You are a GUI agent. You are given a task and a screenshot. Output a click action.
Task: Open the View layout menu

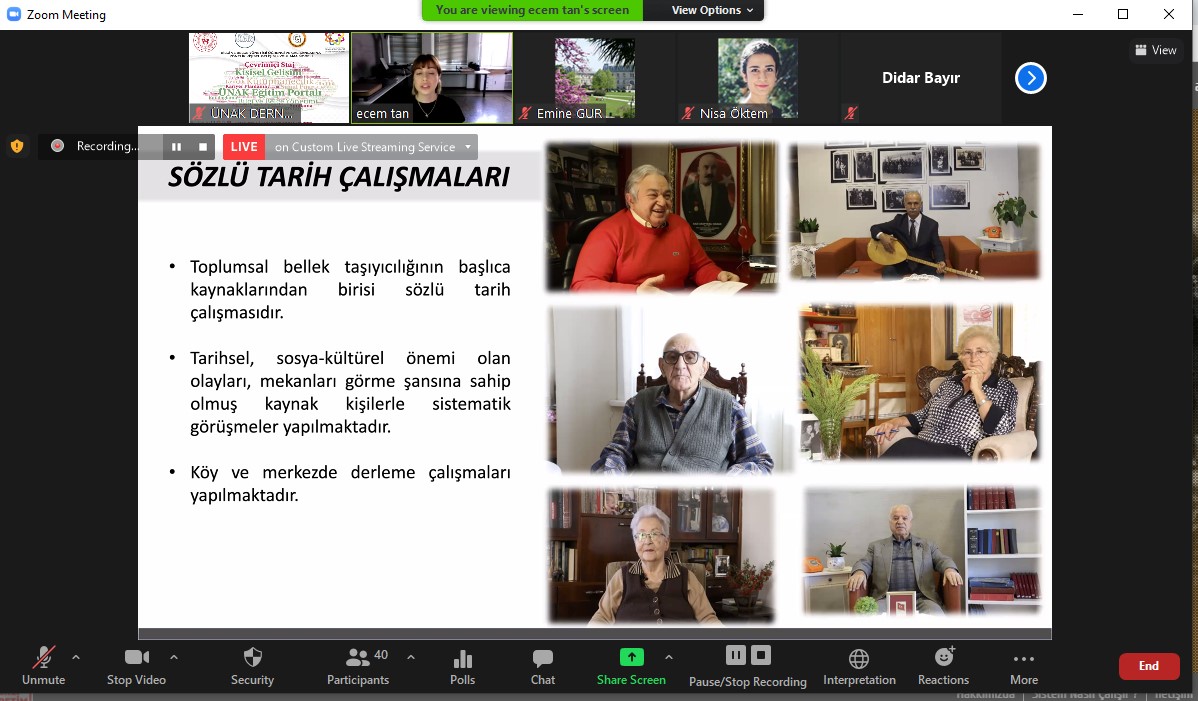click(1155, 50)
